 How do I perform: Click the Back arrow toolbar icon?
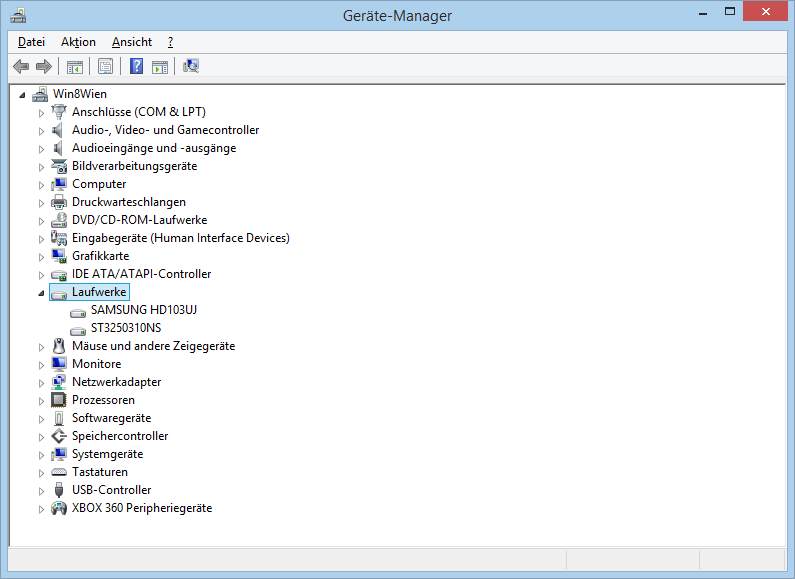pyautogui.click(x=21, y=66)
